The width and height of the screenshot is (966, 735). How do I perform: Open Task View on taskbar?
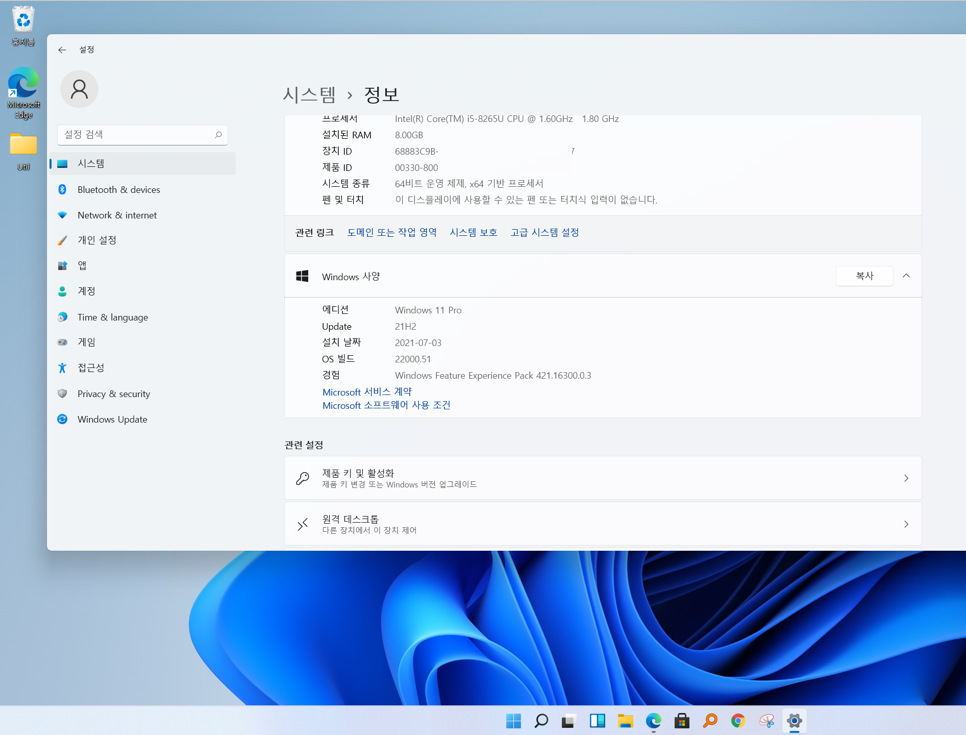tap(569, 721)
